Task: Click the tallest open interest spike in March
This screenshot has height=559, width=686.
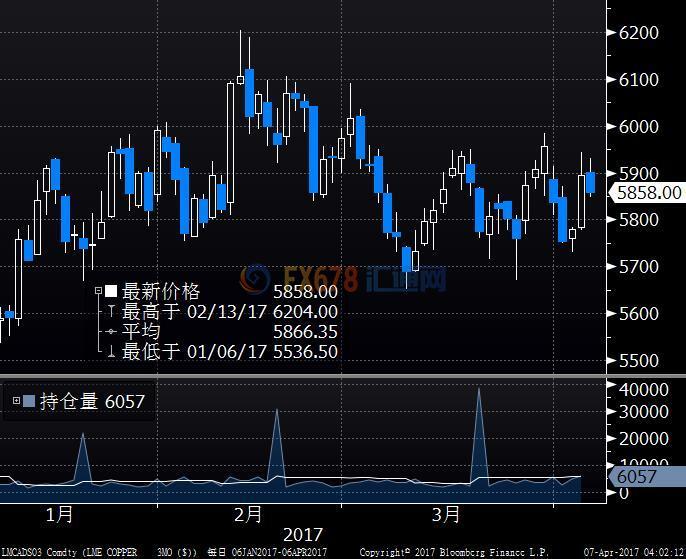Action: [480, 392]
